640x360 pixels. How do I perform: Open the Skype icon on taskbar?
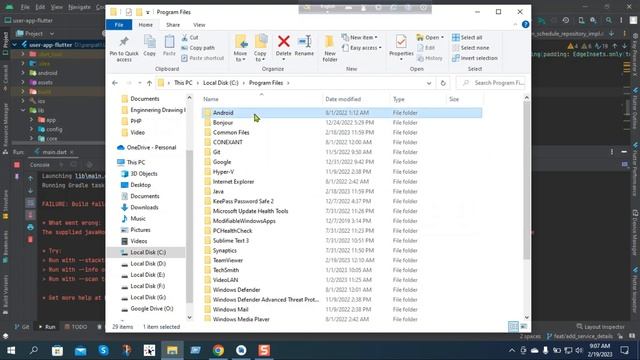pyautogui.click(x=104, y=350)
